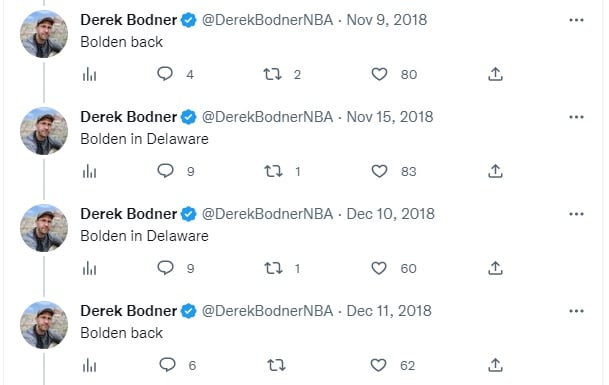
Task: Open Derek Bodner avatar on Nov 9 tweet
Action: (44, 34)
